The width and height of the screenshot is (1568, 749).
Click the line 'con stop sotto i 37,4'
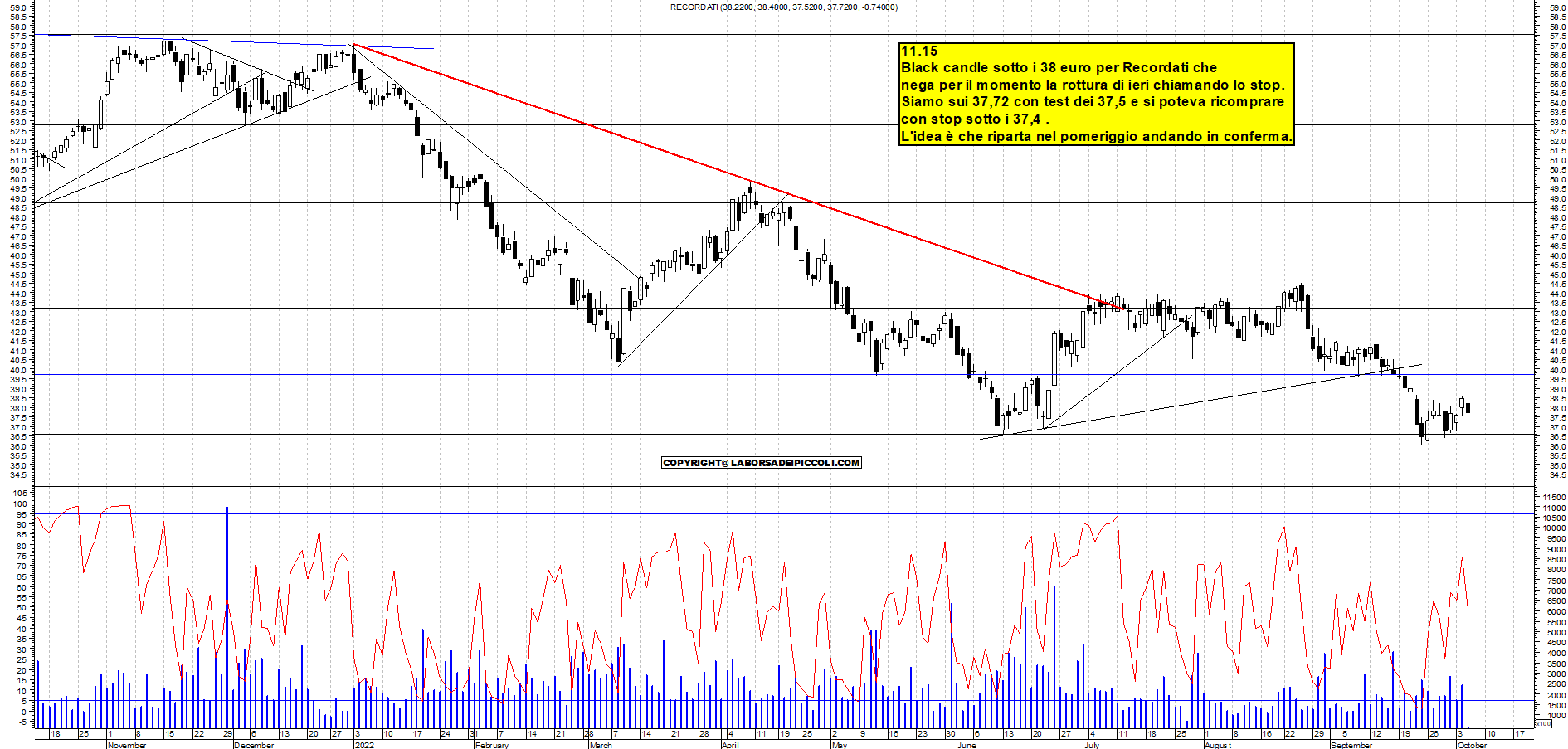point(976,119)
